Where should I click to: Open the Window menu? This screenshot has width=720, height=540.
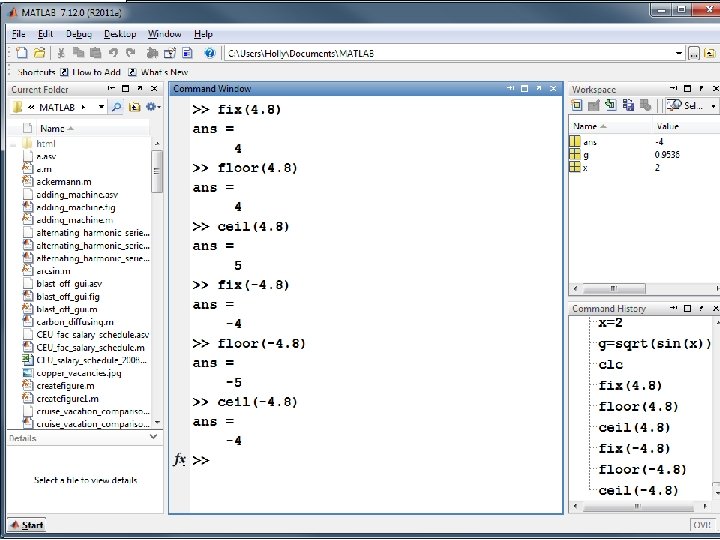(164, 34)
